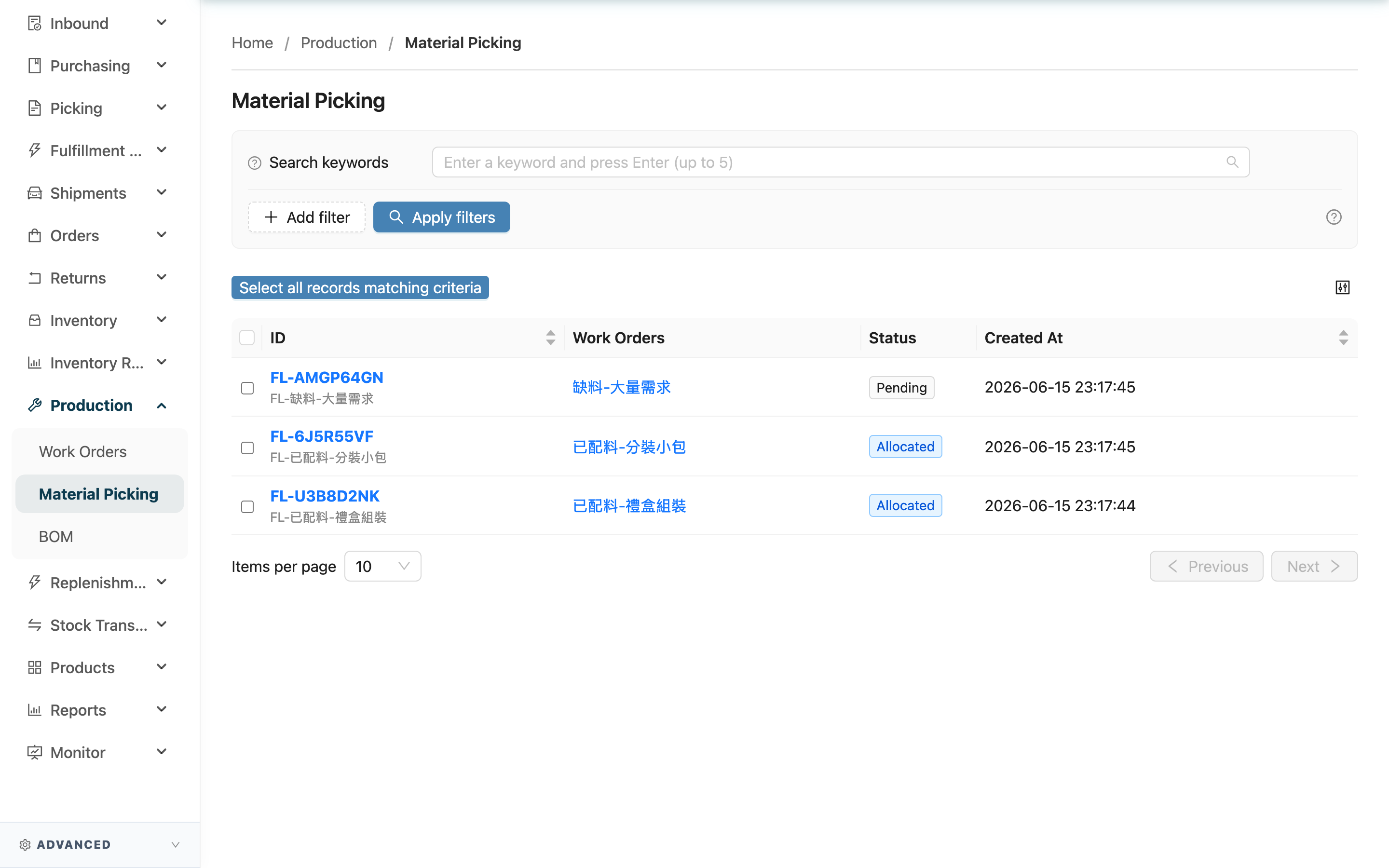Go to Production breadcrumb link

pos(339,42)
